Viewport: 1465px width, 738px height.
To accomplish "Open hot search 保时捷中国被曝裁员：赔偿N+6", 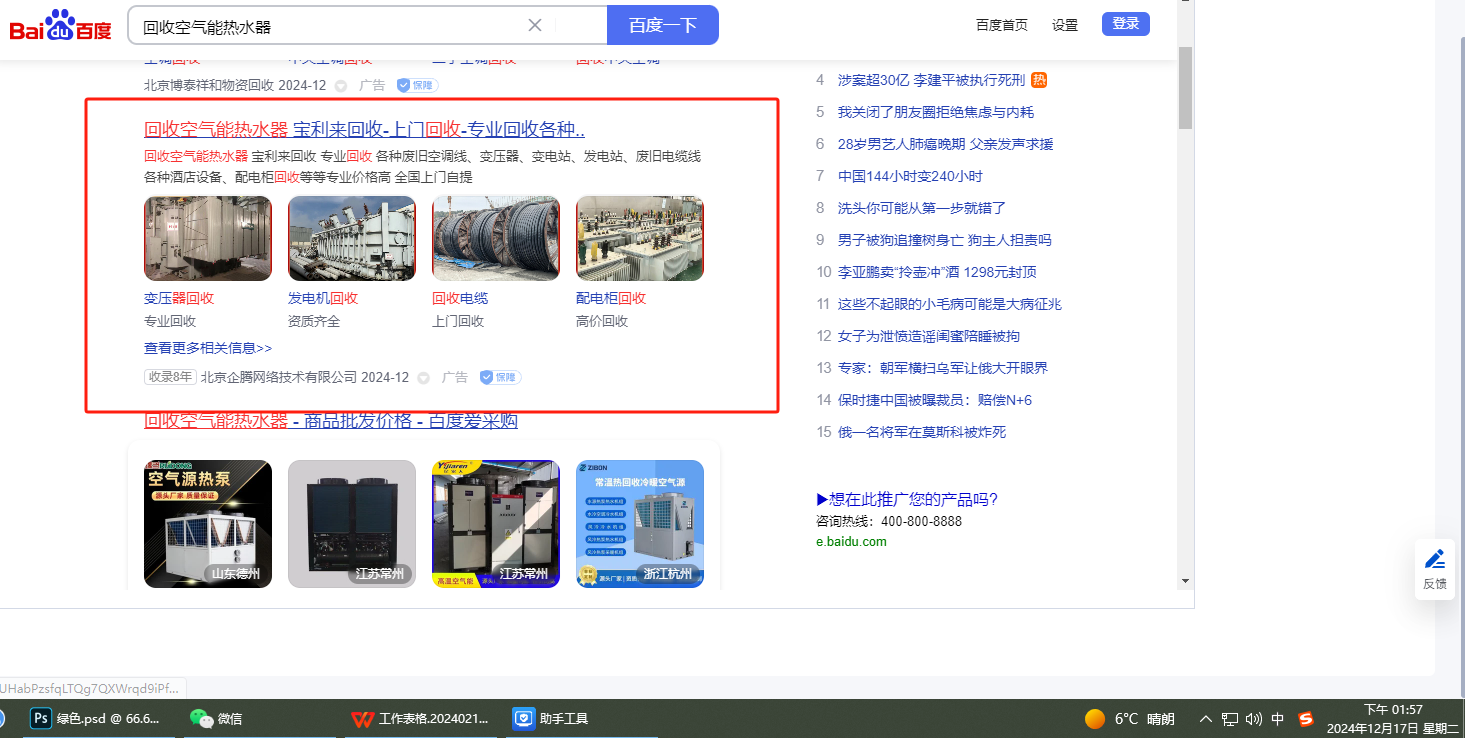I will [935, 400].
